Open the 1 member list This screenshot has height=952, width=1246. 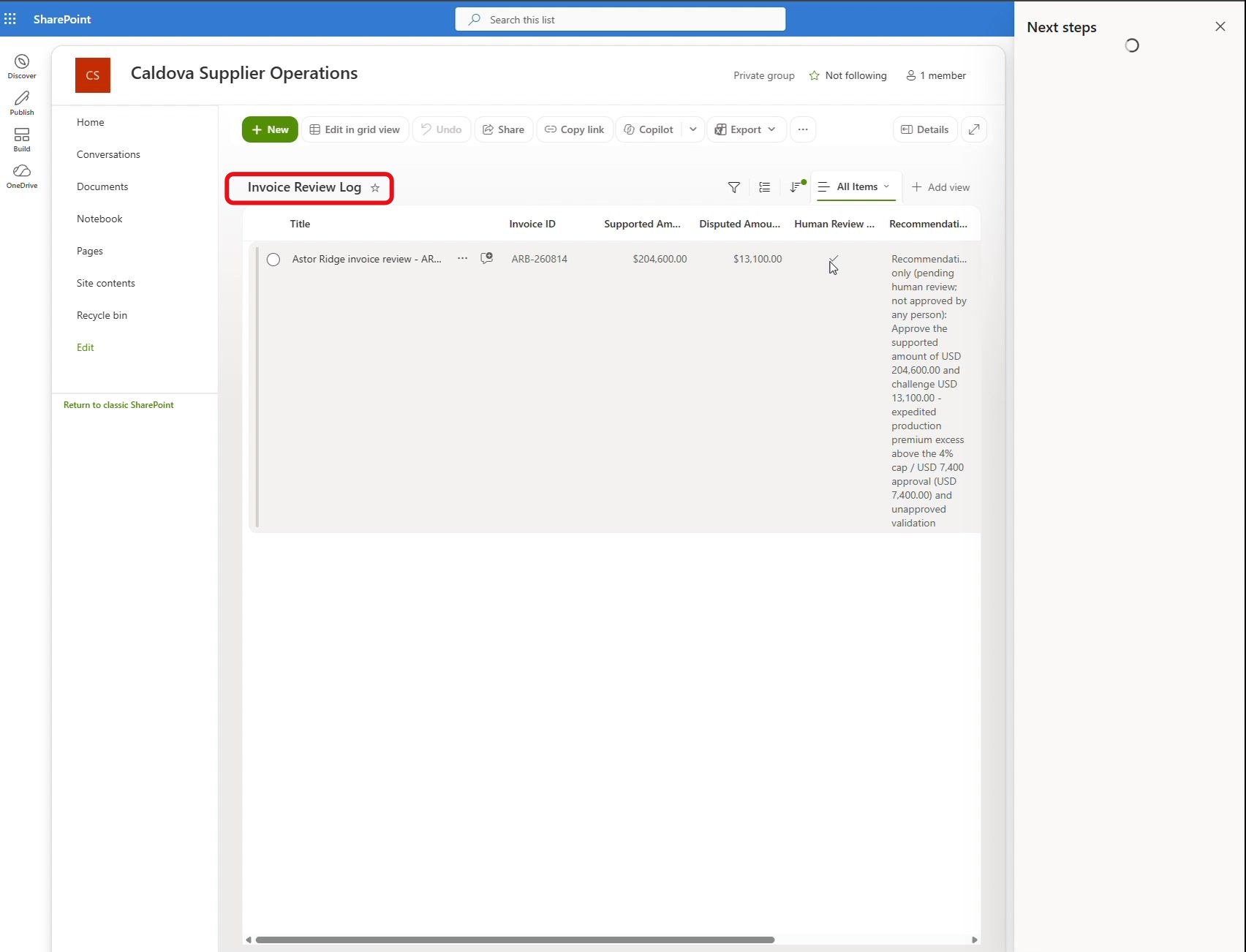coord(936,75)
